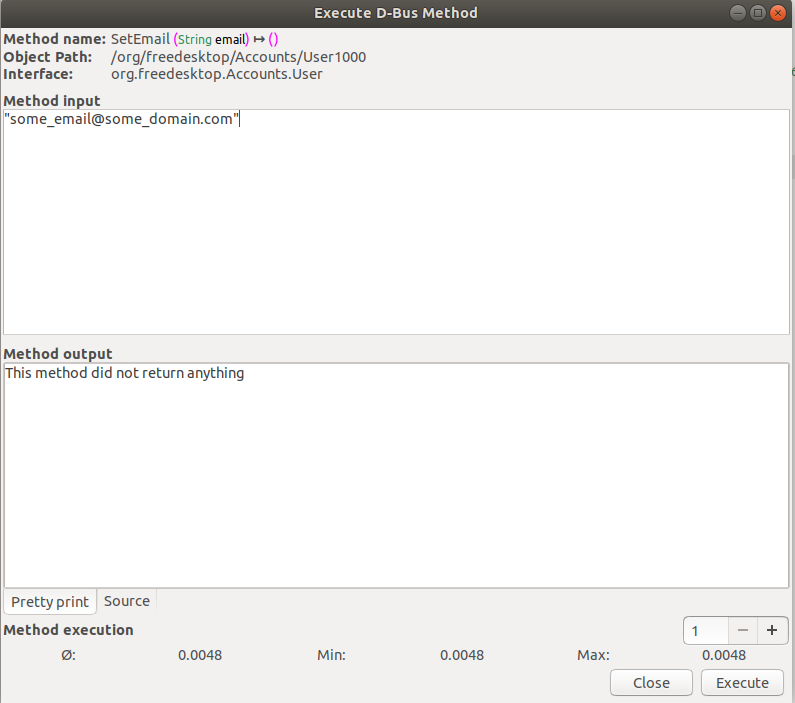Focus the execution count number field
Screen dimensions: 795x703
click(705, 631)
